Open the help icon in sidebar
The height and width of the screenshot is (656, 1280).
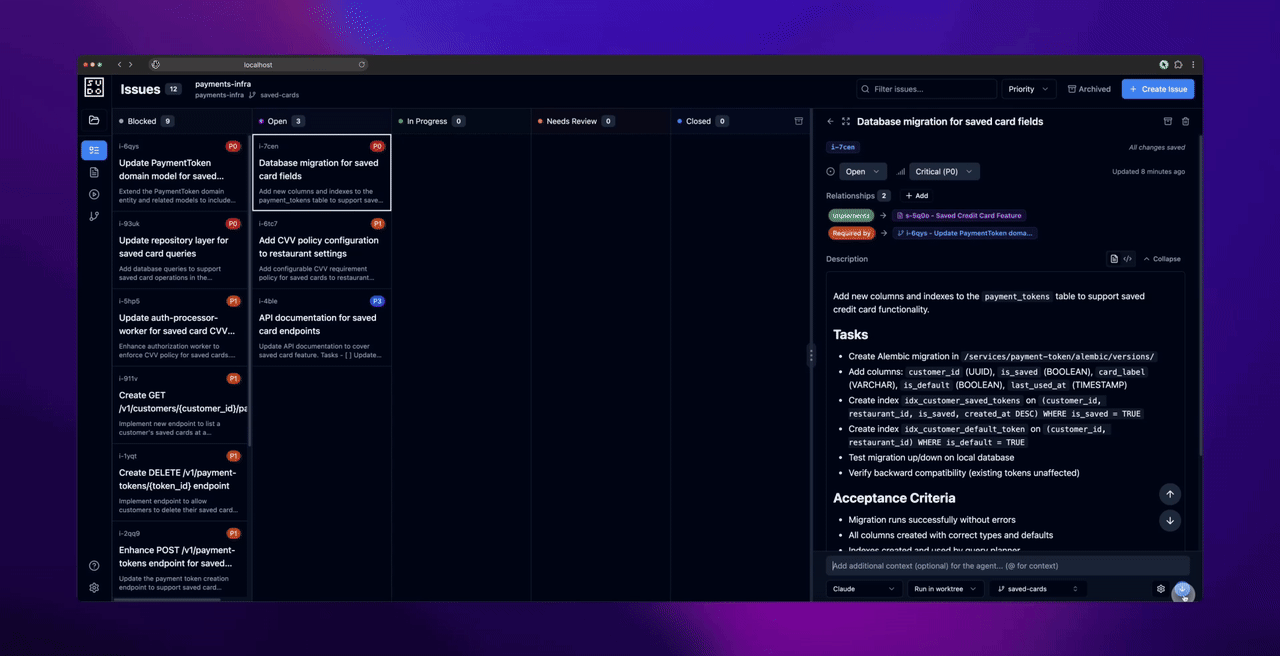tap(94, 566)
